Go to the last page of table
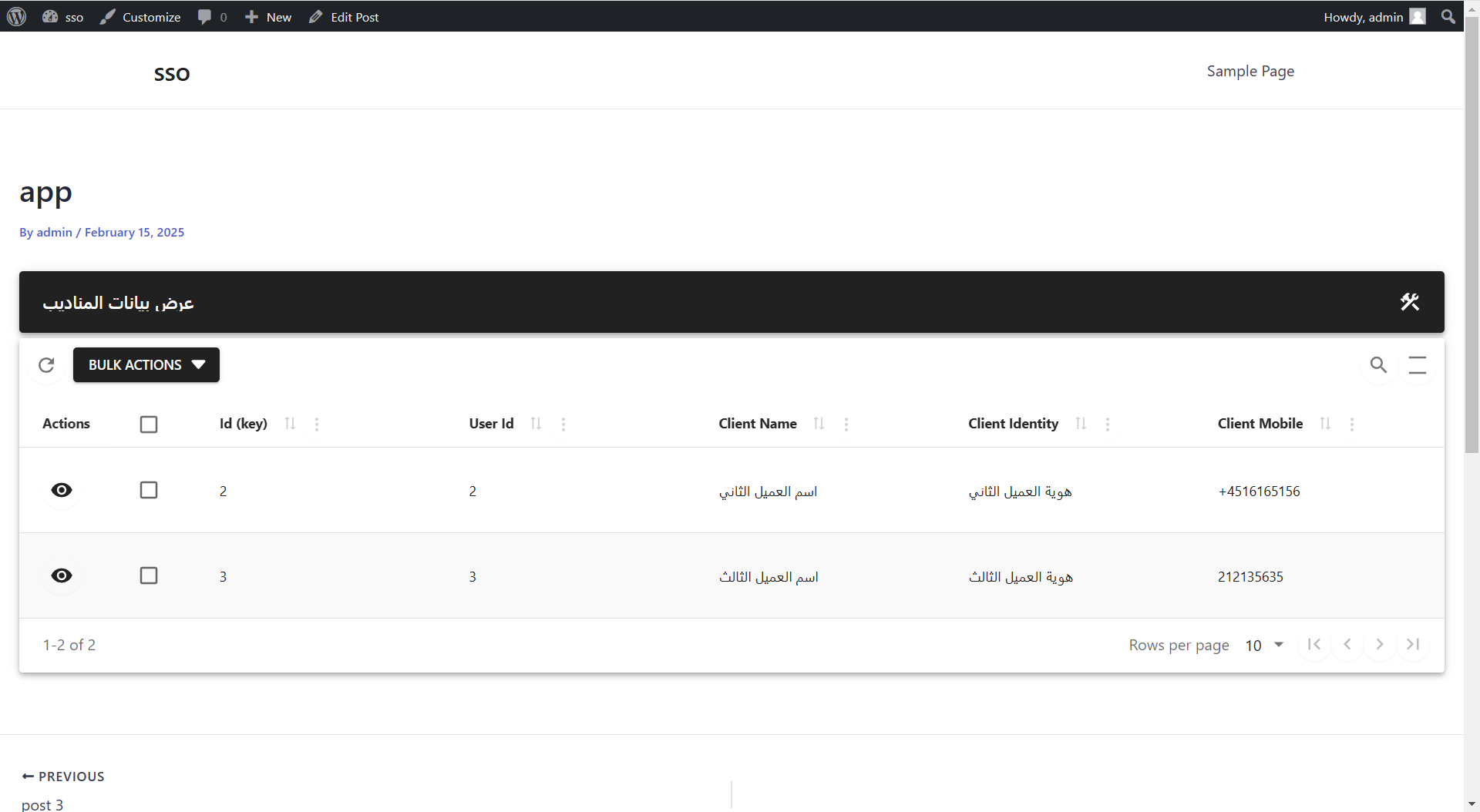Viewport: 1480px width, 812px height. click(1412, 645)
